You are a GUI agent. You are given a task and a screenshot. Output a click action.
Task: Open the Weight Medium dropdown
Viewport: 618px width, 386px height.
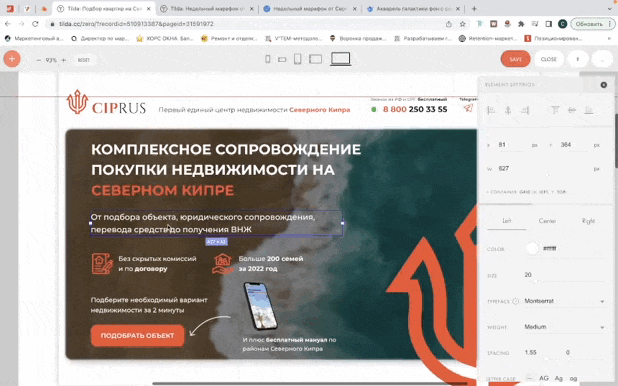(x=564, y=327)
